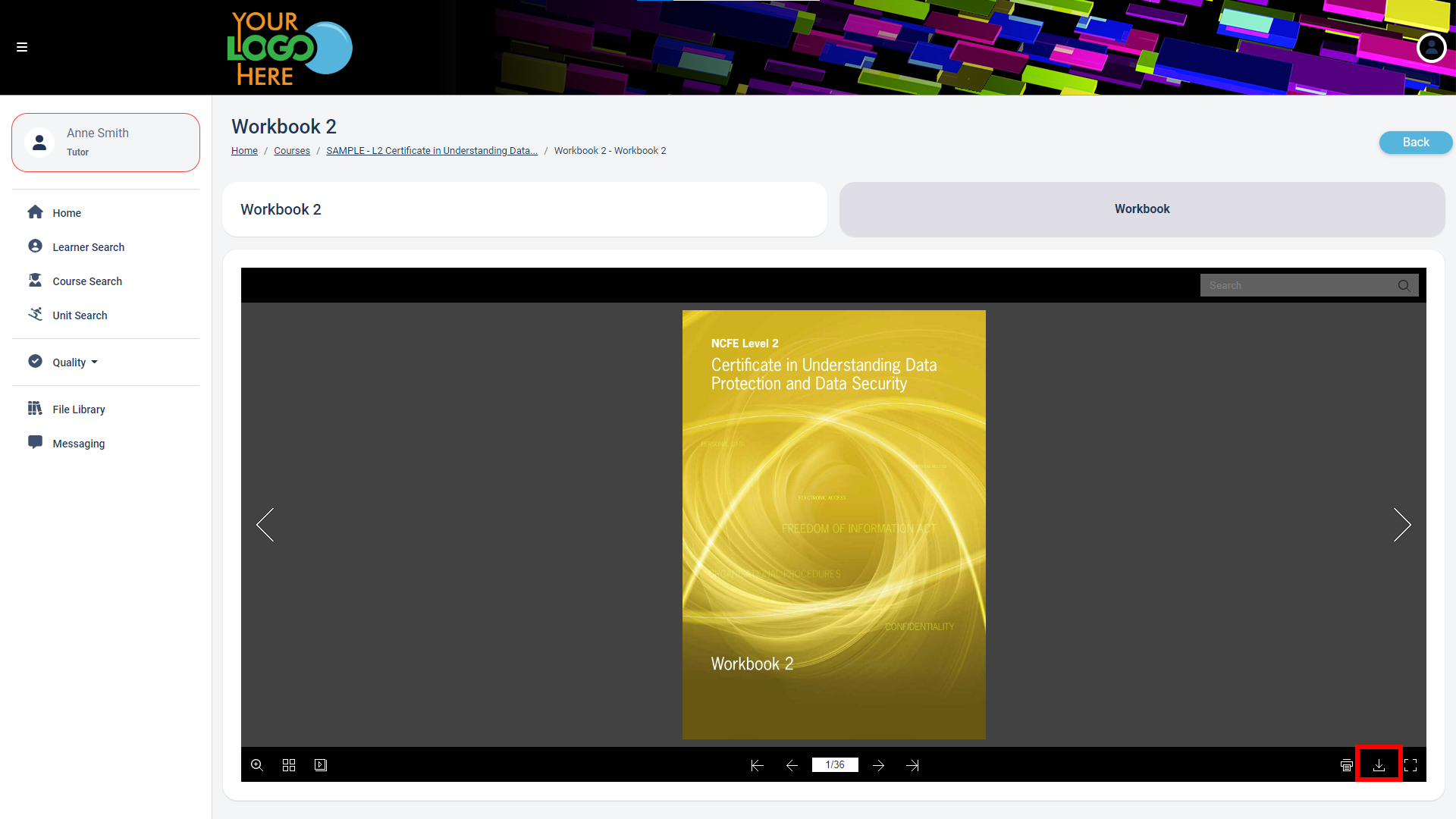1456x819 pixels.
Task: Select the Workbook tab
Action: pos(1142,209)
